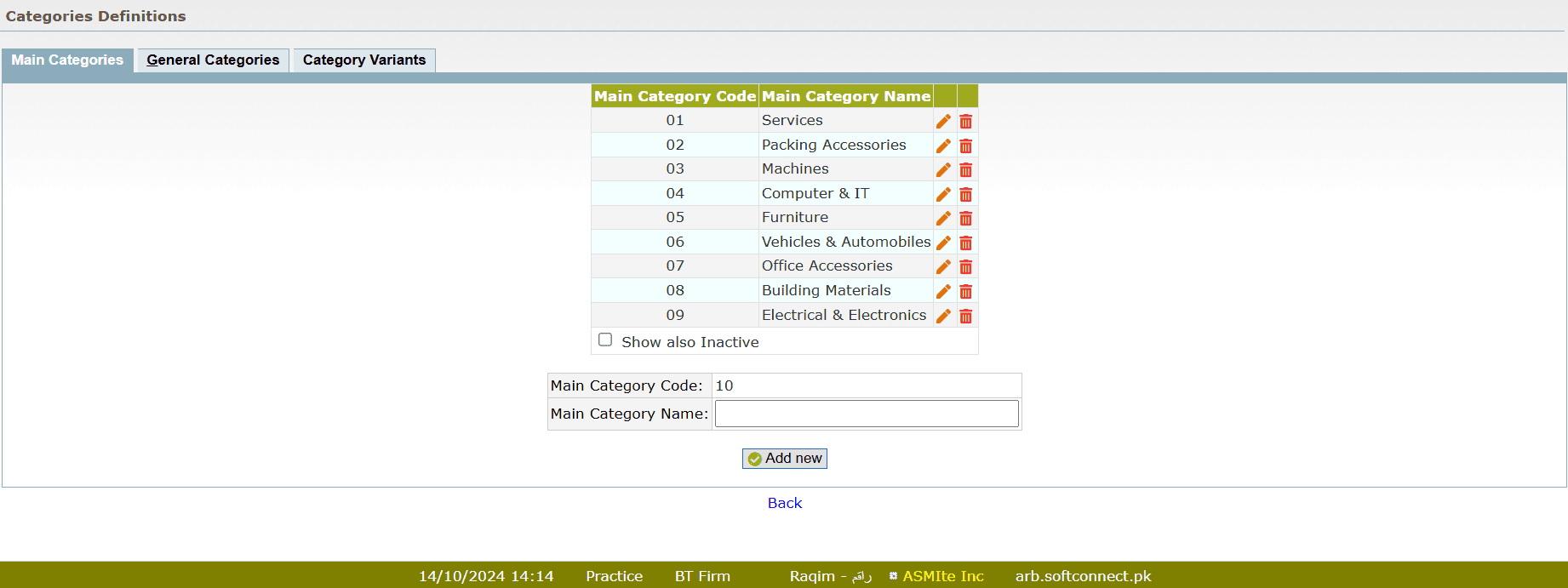Viewport: 1568px width, 588px height.
Task: Focus the Main Category Name field
Action: pos(866,414)
